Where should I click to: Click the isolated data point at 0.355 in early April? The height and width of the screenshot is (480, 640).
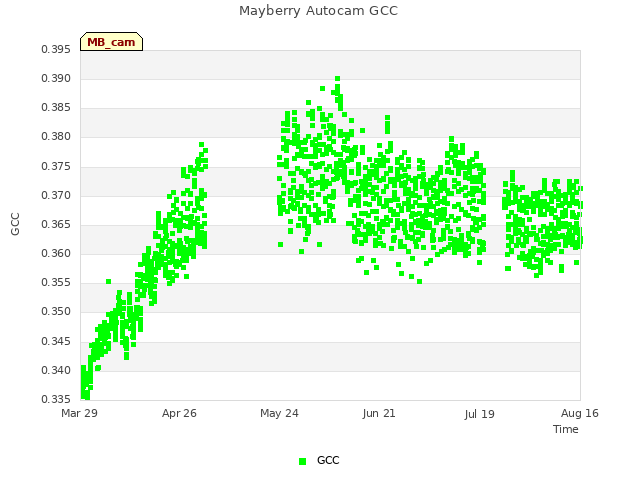pyautogui.click(x=109, y=282)
